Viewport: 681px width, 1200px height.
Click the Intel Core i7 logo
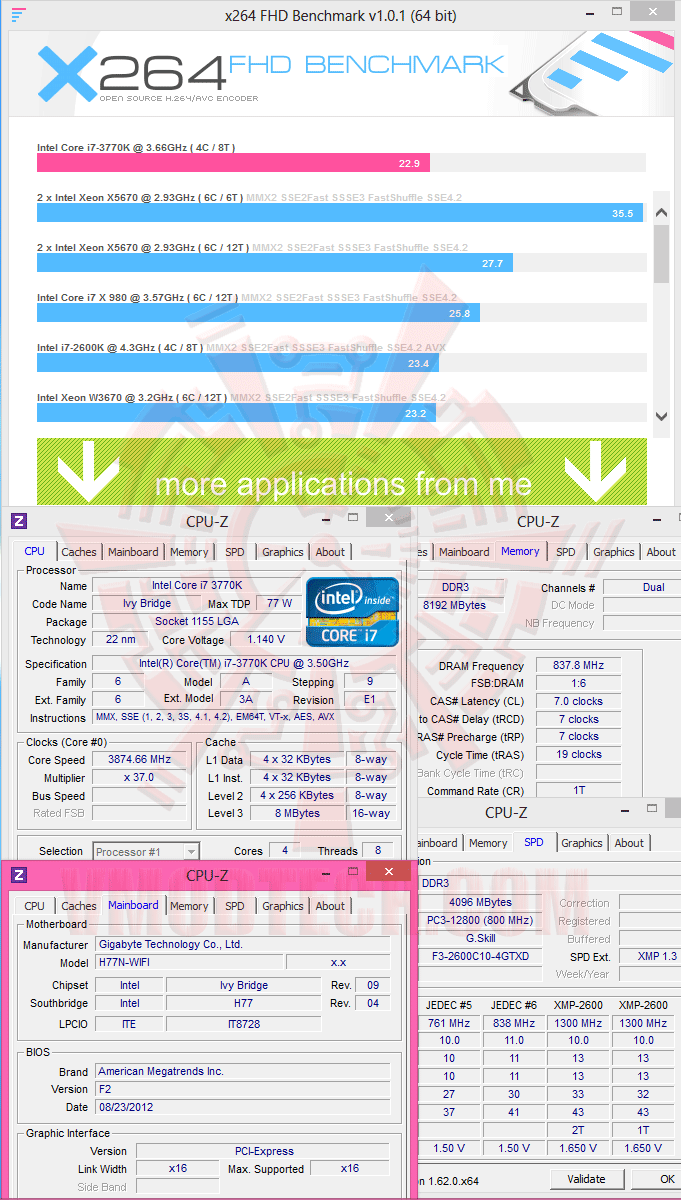pyautogui.click(x=353, y=611)
